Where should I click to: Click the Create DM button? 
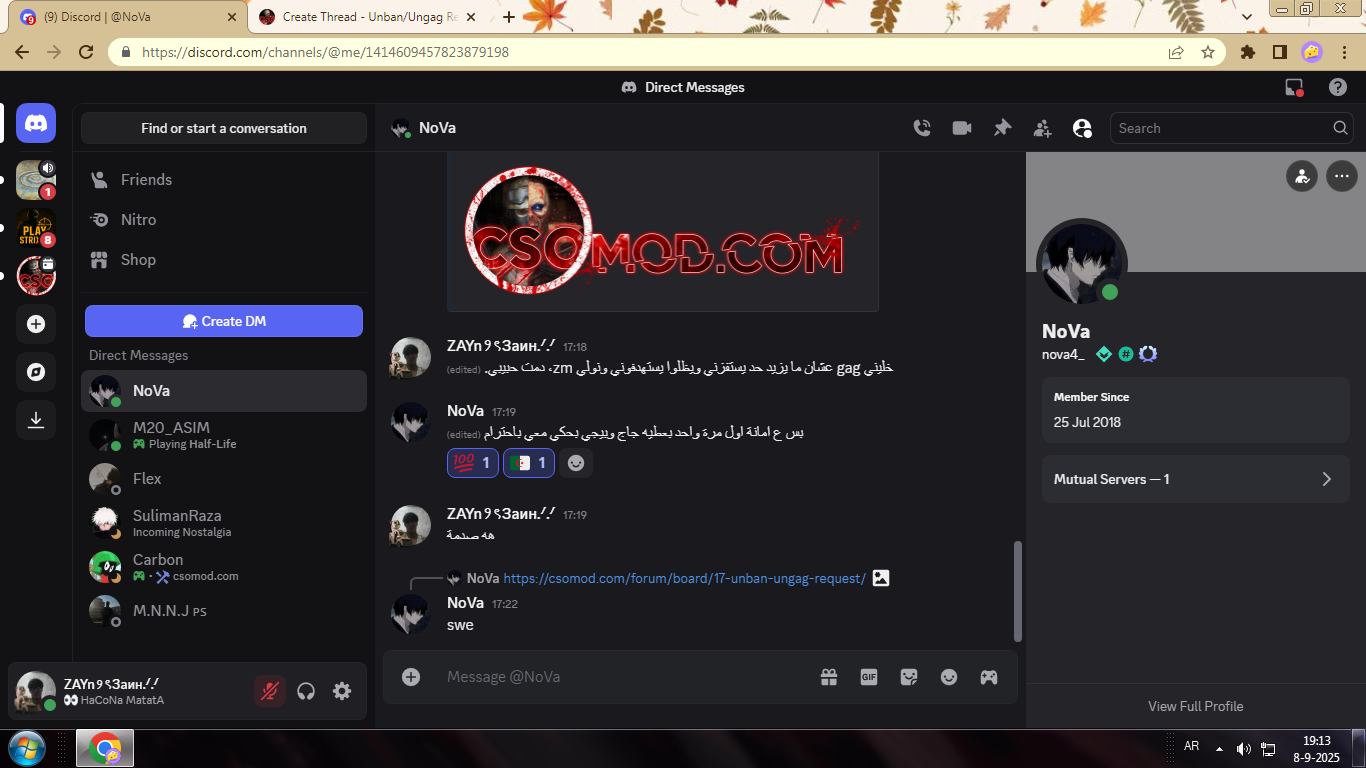pos(223,321)
